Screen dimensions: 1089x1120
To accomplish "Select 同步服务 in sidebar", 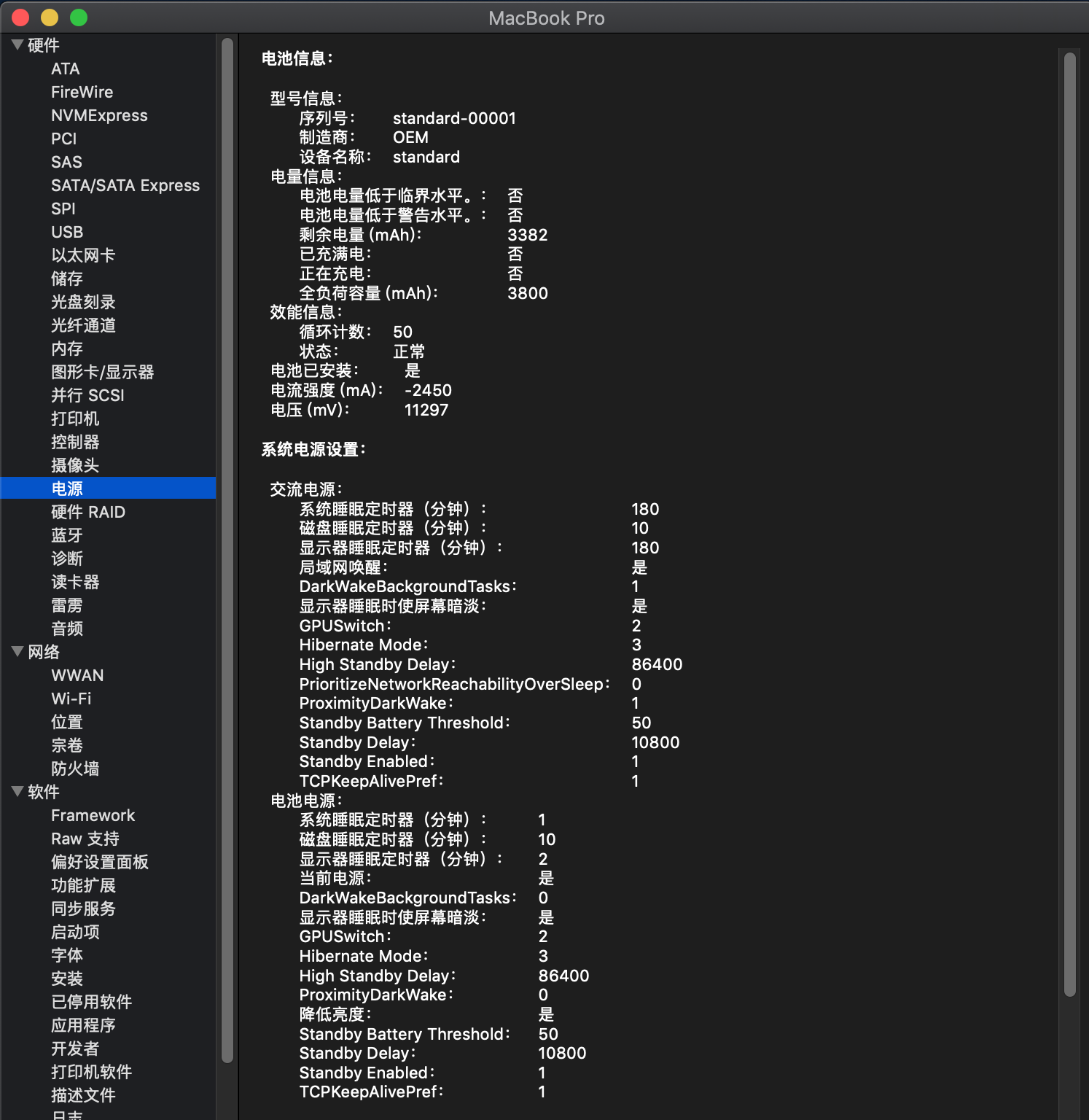I will click(83, 909).
